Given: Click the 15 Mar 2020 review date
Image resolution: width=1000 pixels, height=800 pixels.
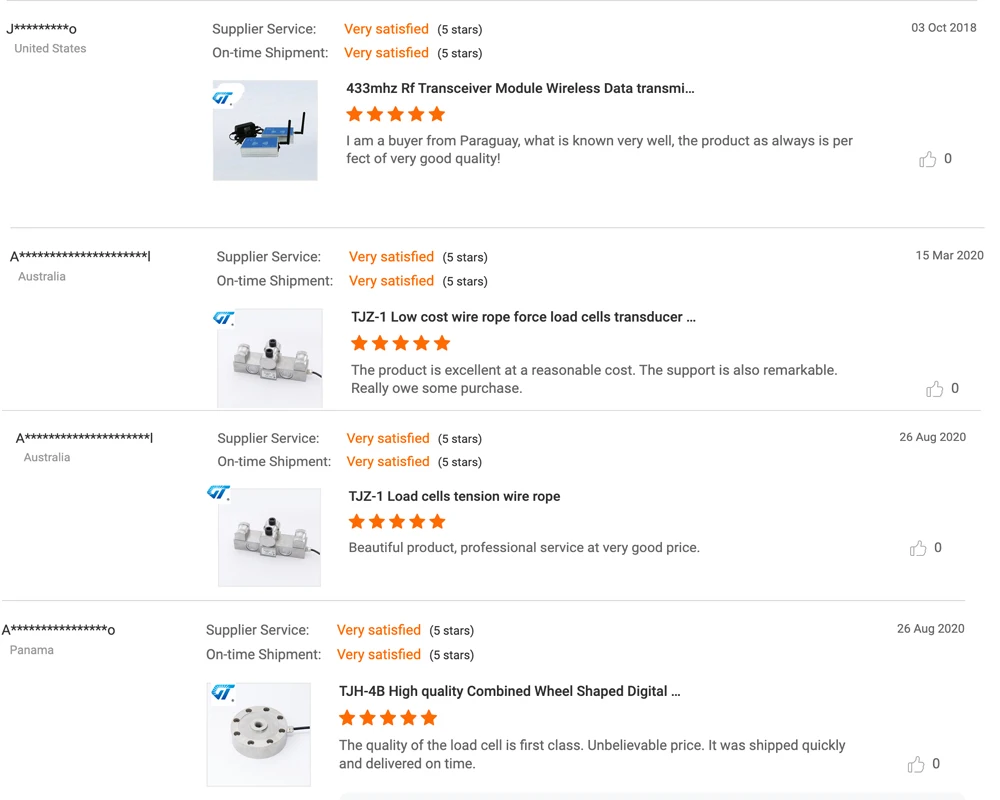Looking at the screenshot, I should coord(949,256).
